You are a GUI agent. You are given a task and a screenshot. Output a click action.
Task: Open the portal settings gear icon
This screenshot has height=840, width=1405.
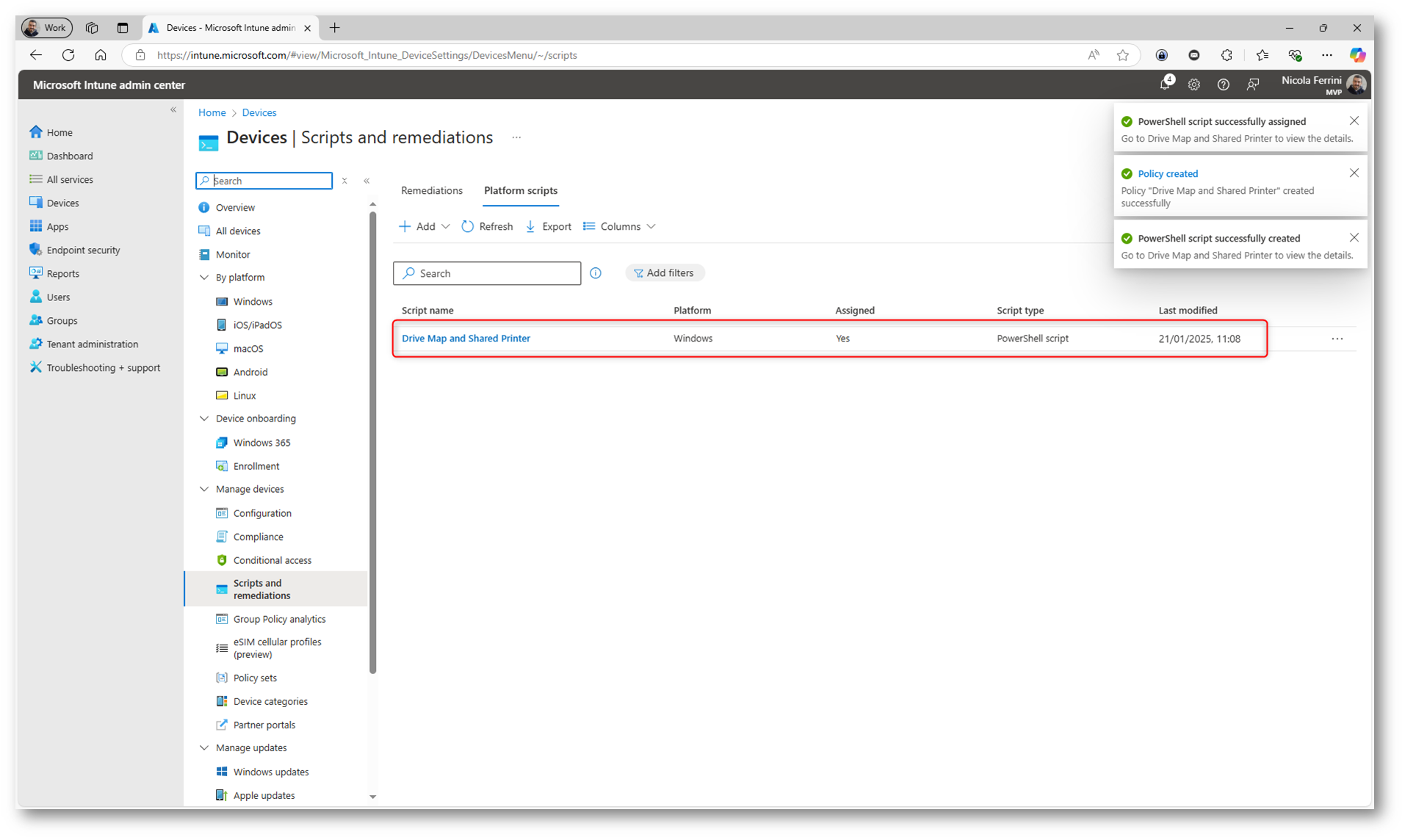[x=1194, y=84]
